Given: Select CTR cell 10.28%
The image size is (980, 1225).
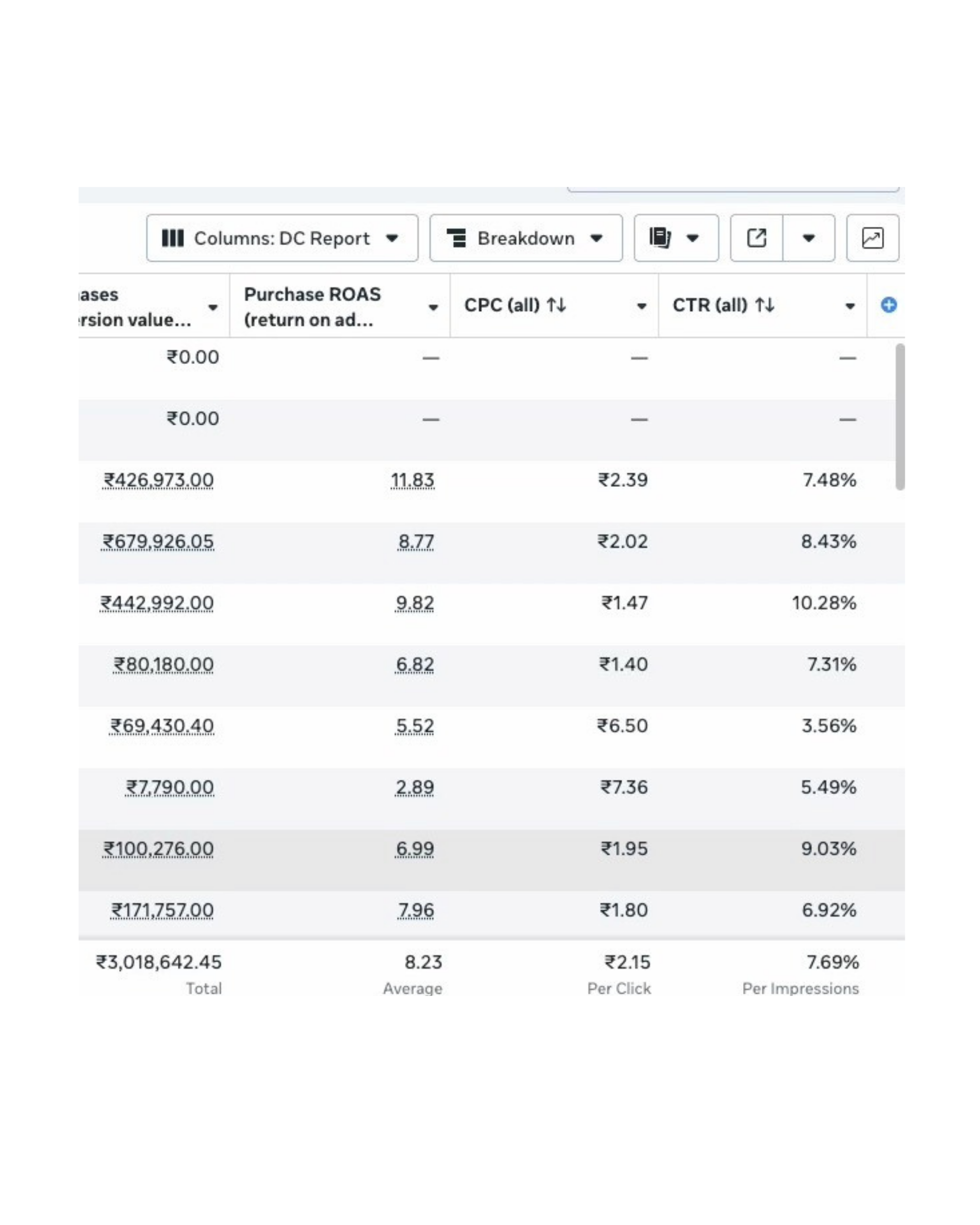Looking at the screenshot, I should point(824,603).
